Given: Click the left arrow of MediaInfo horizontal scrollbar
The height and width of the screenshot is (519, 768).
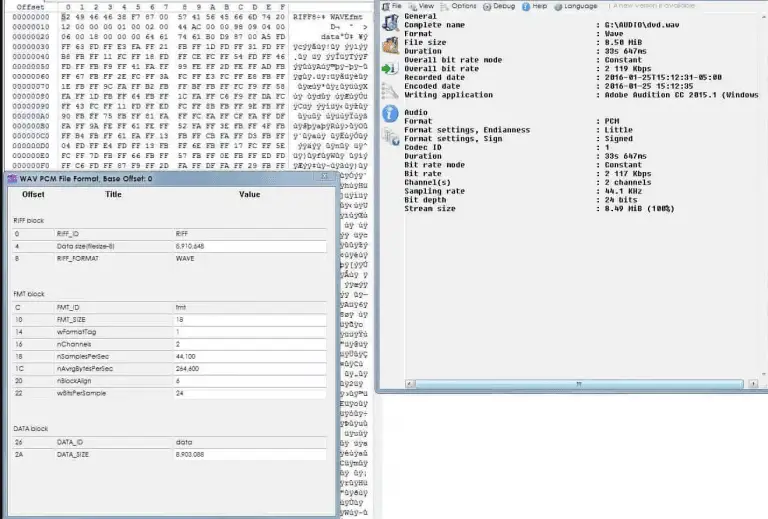Looking at the screenshot, I should click(x=410, y=384).
